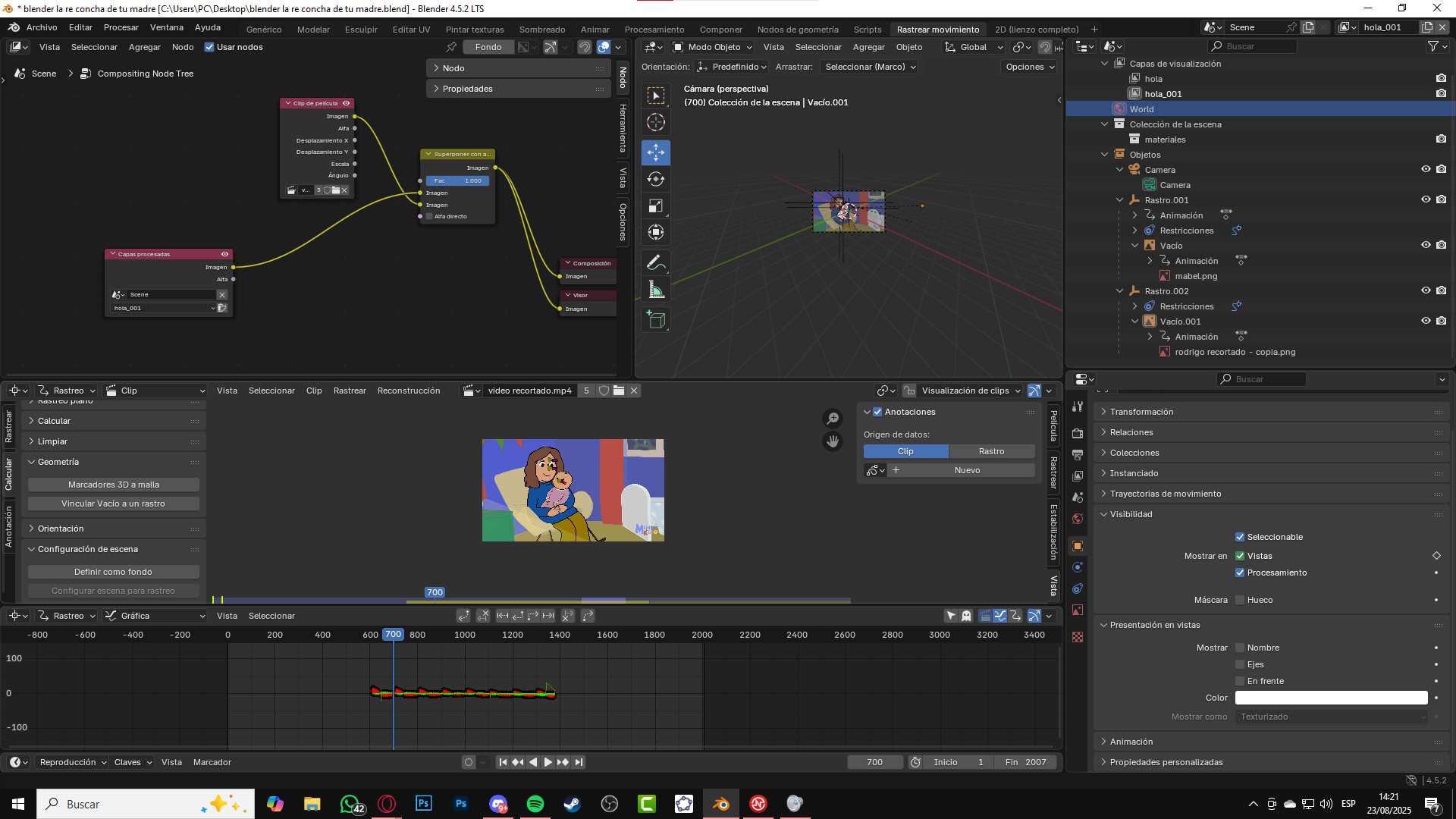Open the World properties tab

1078,519
